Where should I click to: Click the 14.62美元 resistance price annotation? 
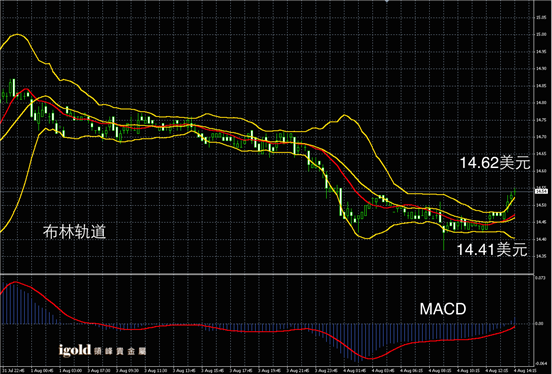click(495, 163)
